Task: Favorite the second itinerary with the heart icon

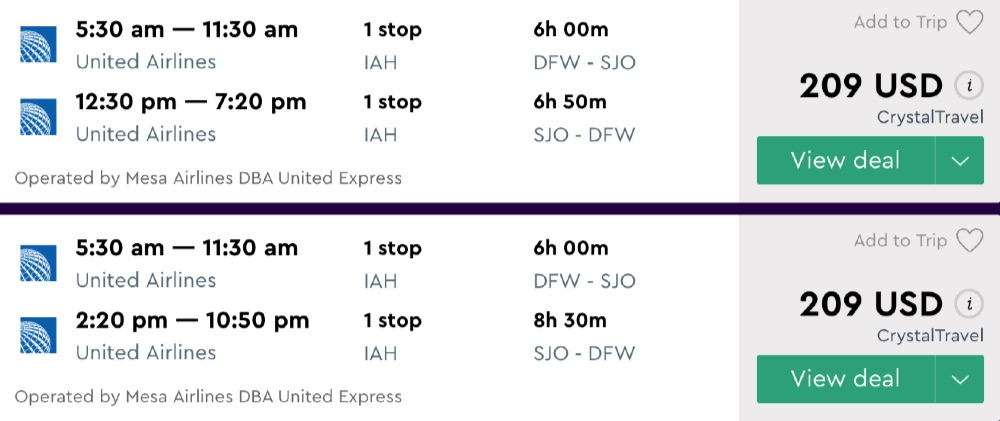Action: click(x=969, y=240)
